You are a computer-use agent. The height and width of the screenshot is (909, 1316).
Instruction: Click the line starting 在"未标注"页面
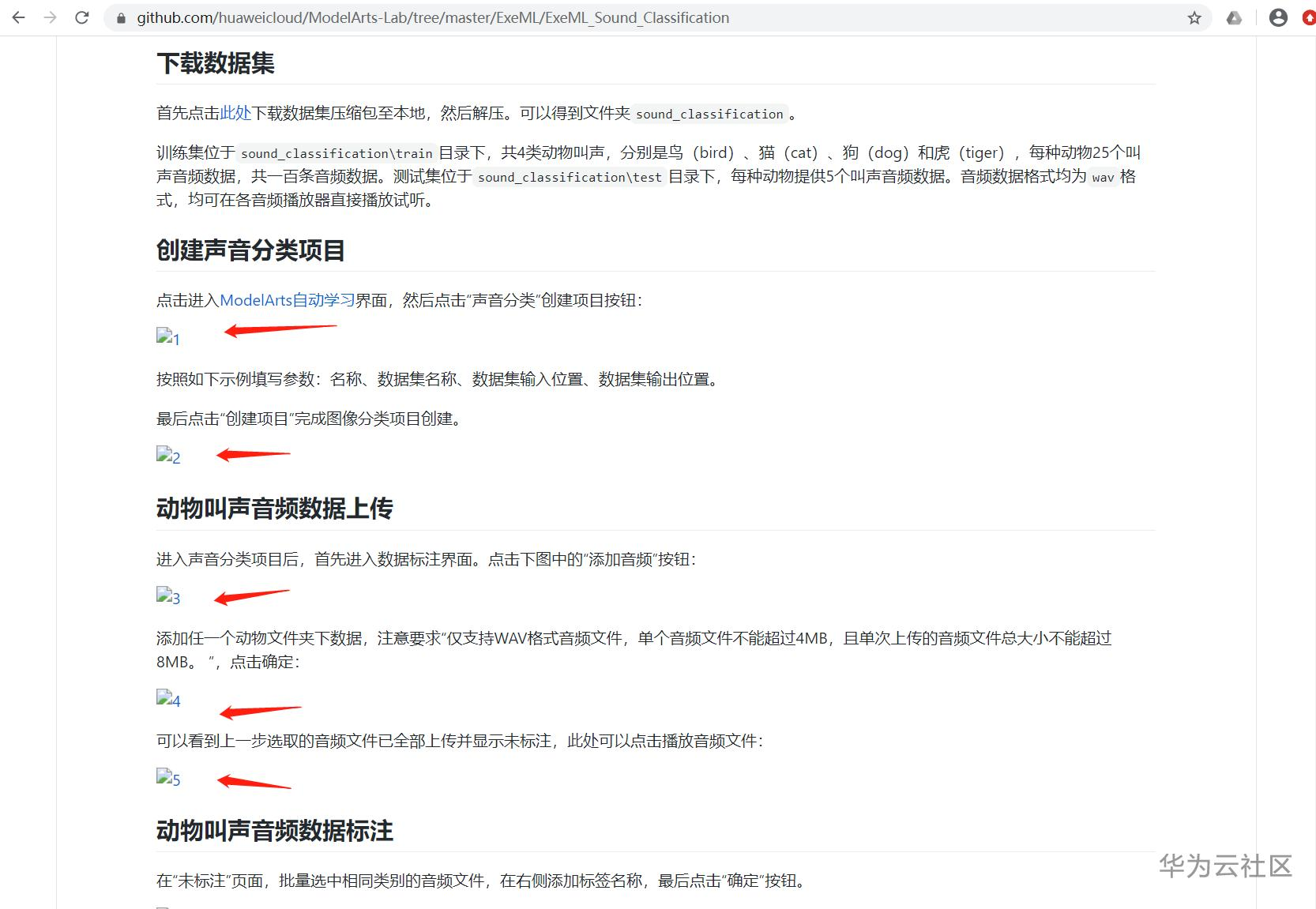483,881
